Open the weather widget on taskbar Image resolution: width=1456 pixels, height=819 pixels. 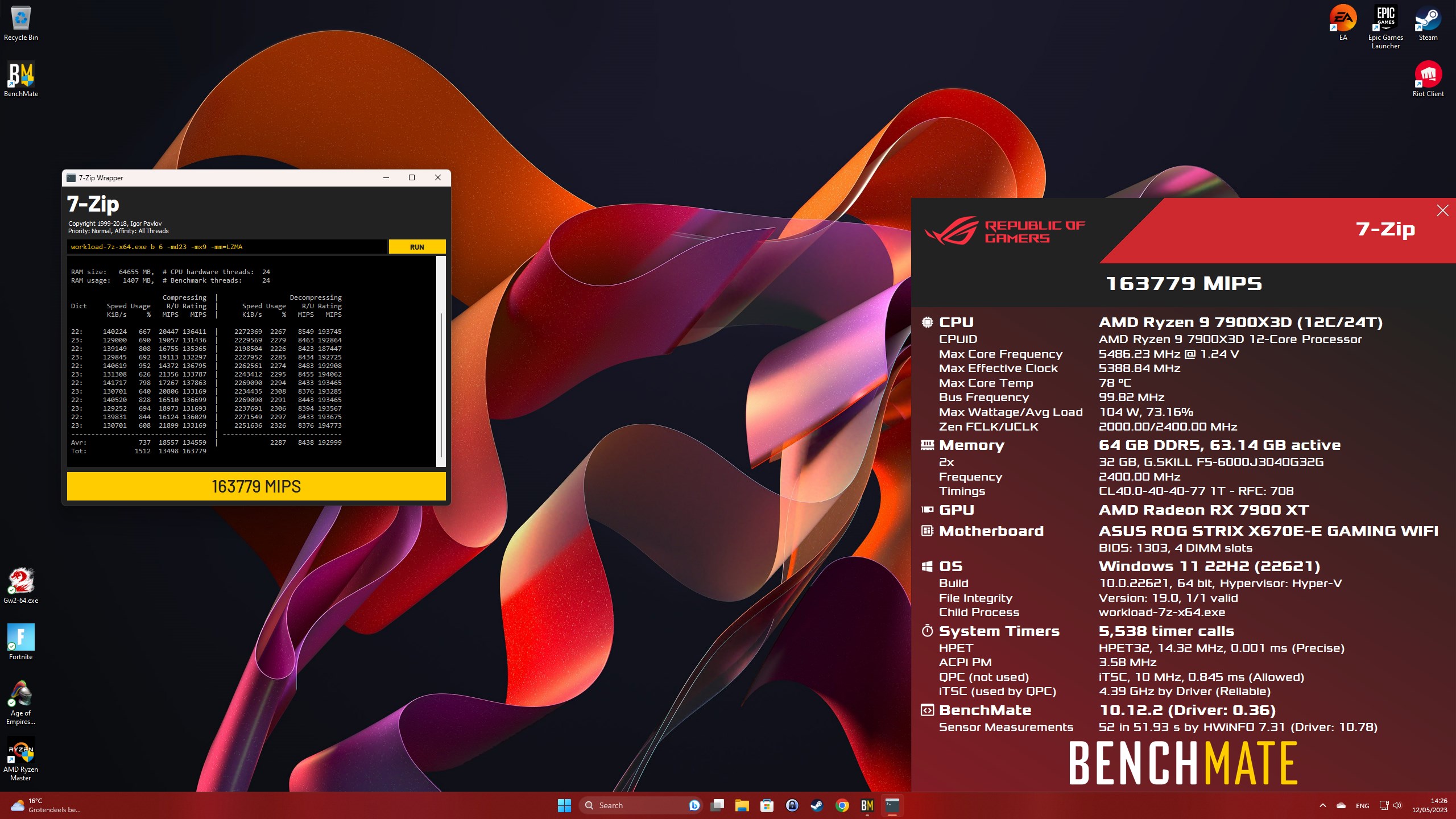(45, 805)
